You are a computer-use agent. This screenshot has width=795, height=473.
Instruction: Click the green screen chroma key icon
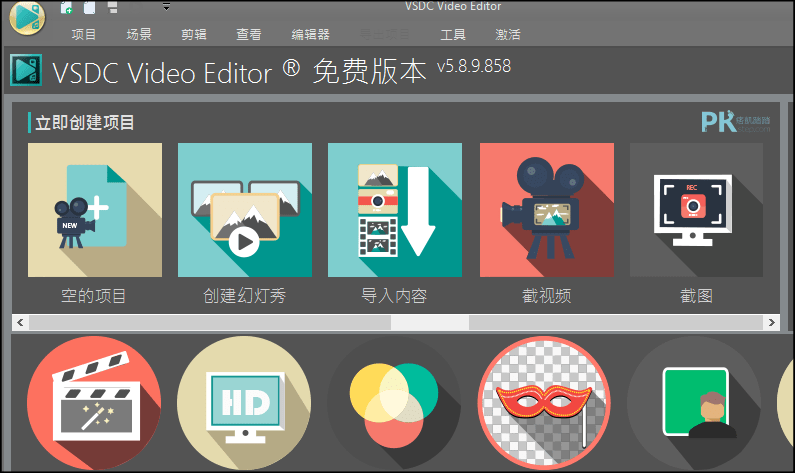click(x=694, y=403)
